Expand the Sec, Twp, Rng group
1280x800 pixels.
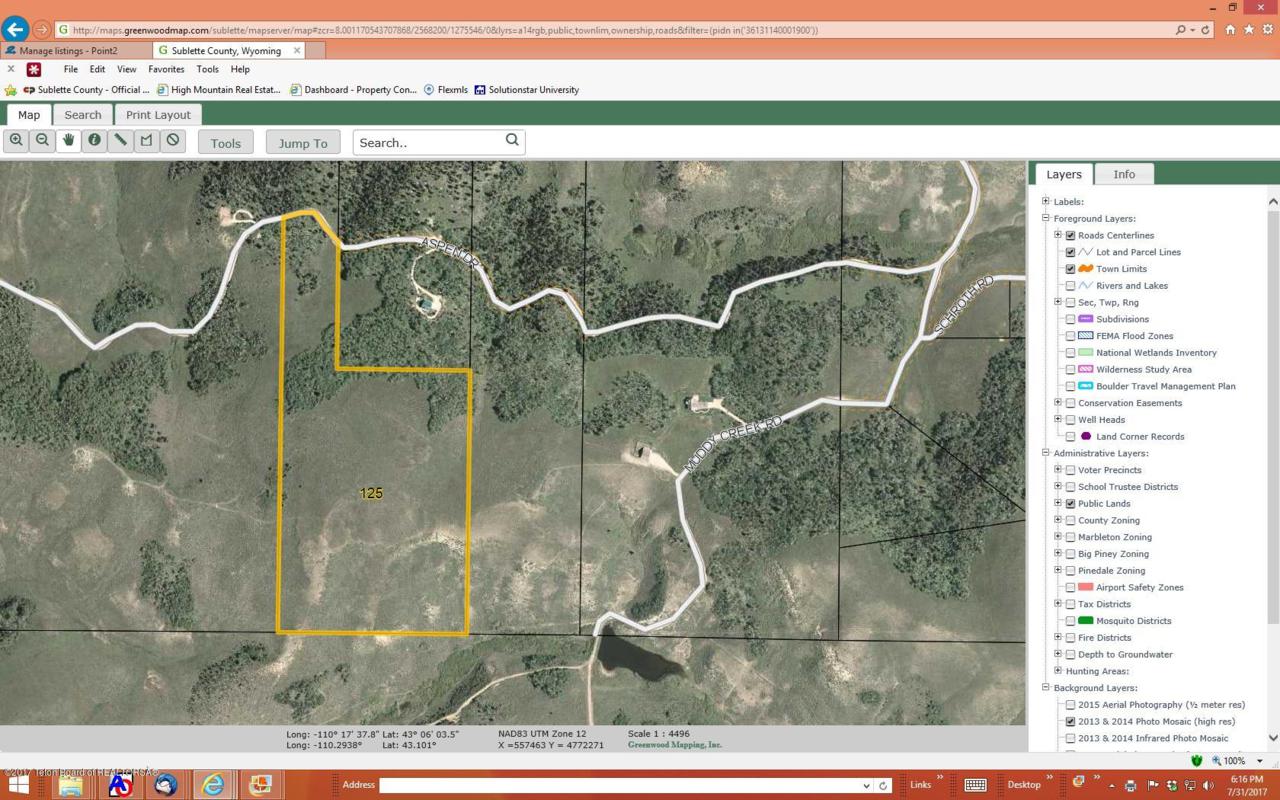click(x=1058, y=302)
